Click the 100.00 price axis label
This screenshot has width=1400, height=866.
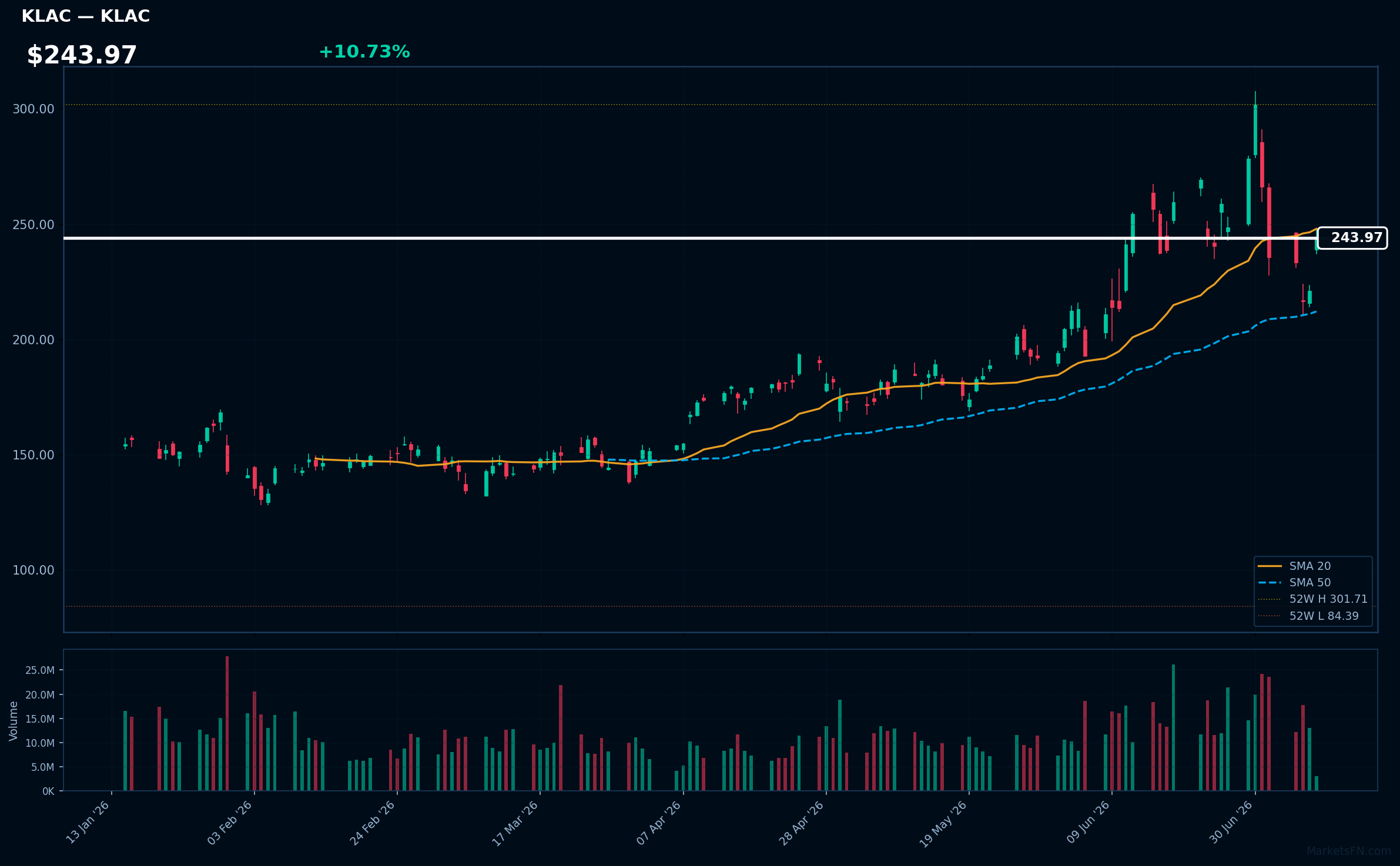point(34,570)
